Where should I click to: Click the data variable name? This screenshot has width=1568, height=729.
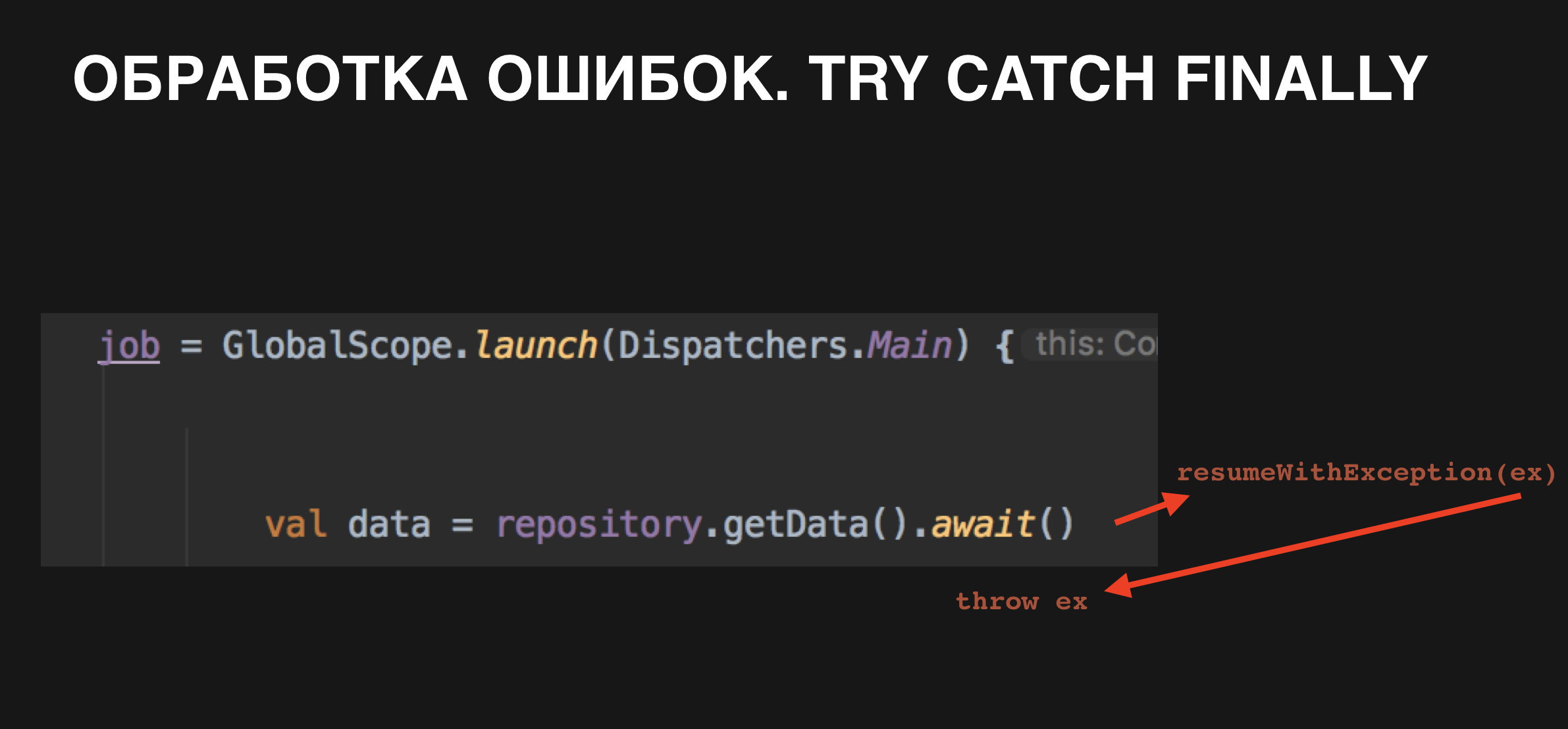pyautogui.click(x=389, y=524)
